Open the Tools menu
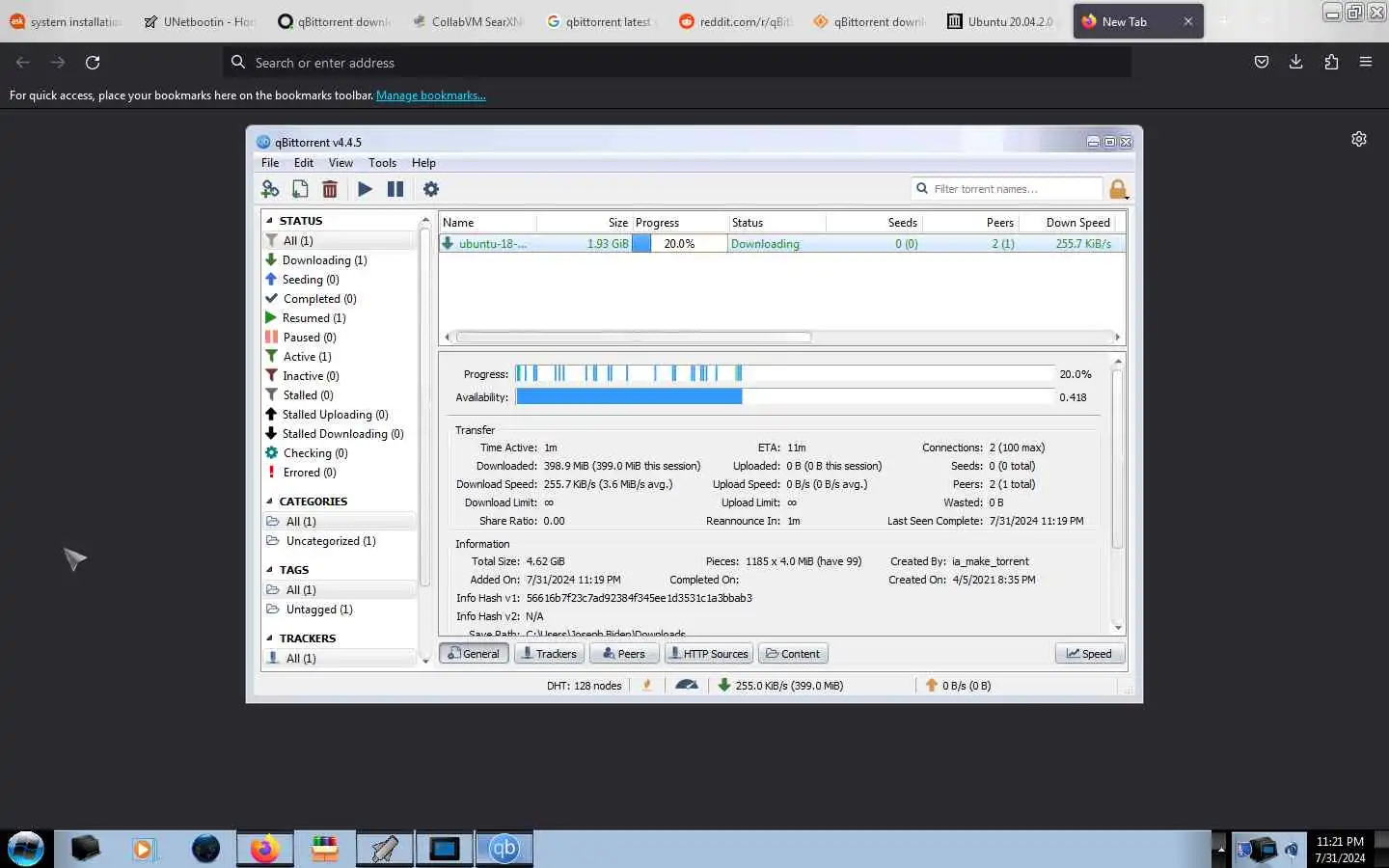This screenshot has width=1389, height=868. coord(382,163)
